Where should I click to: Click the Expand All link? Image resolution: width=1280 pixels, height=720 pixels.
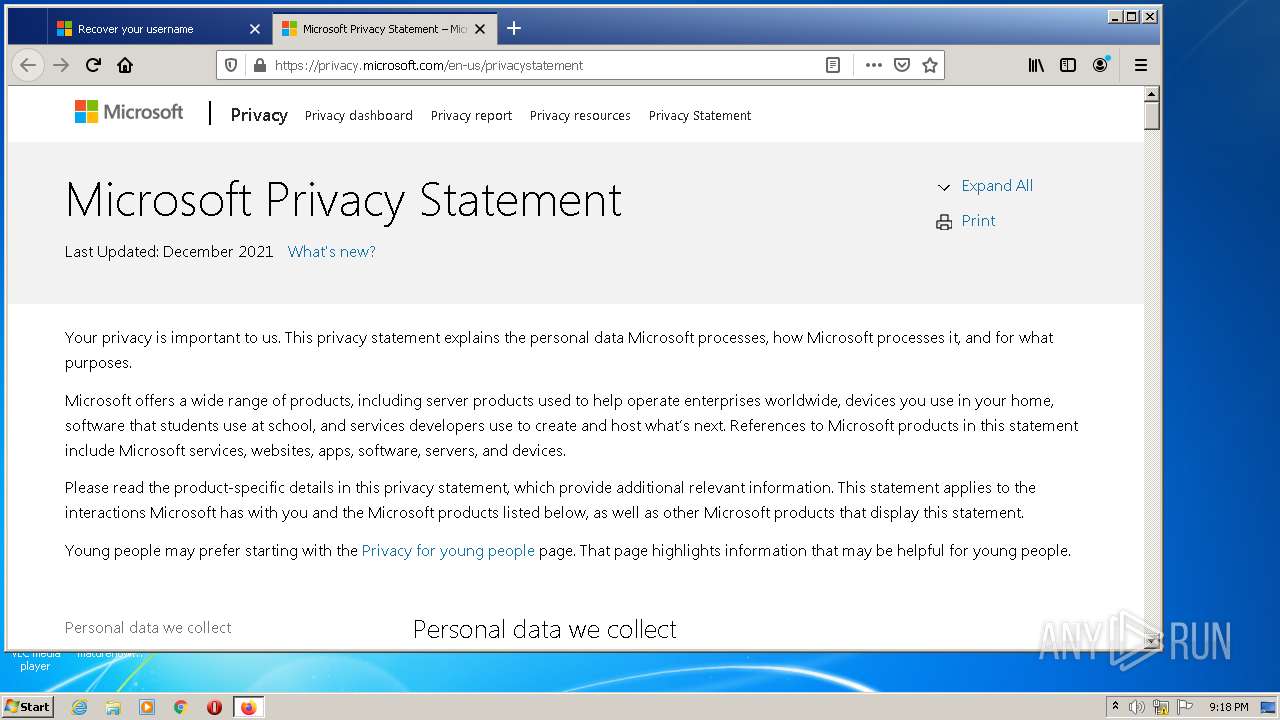click(x=997, y=186)
